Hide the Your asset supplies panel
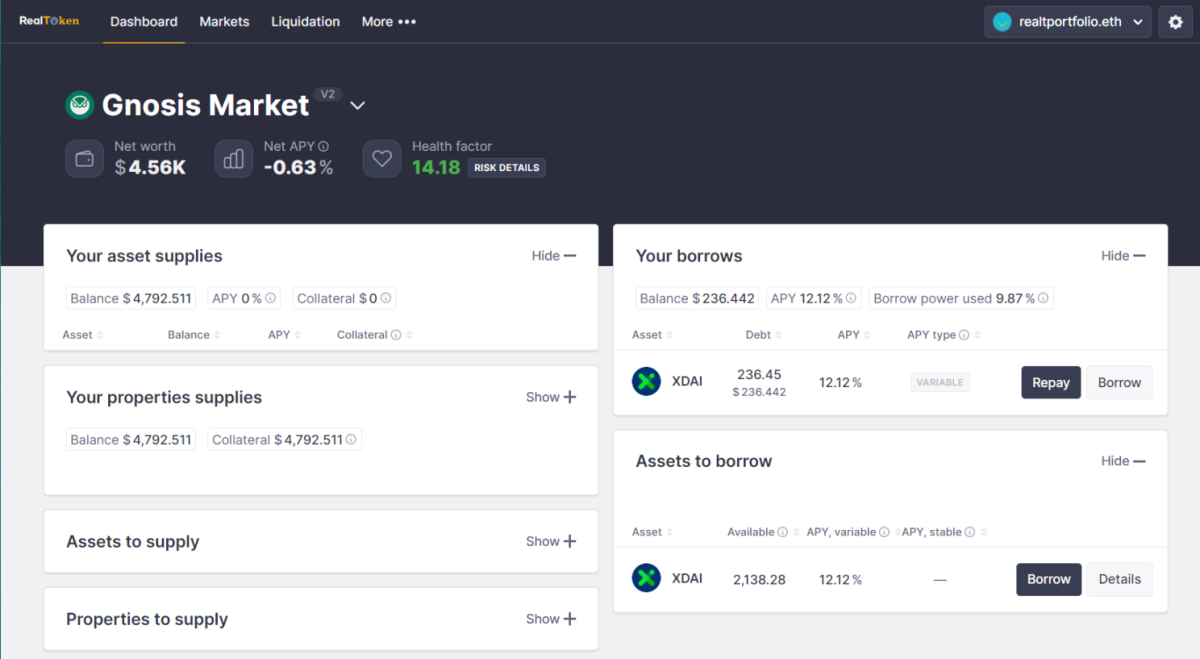This screenshot has height=659, width=1200. 553,255
